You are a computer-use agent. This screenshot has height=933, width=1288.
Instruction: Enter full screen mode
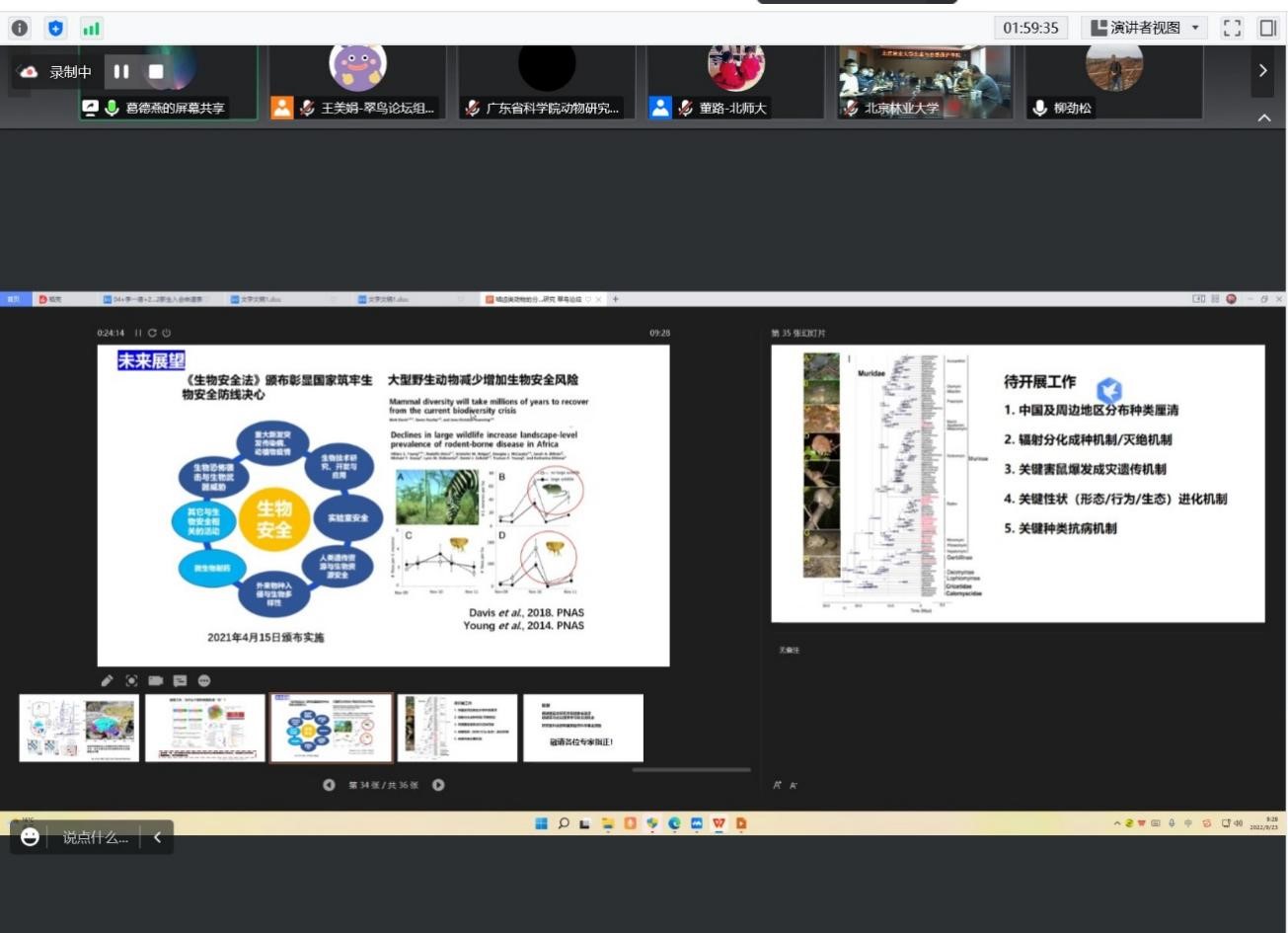[1232, 28]
